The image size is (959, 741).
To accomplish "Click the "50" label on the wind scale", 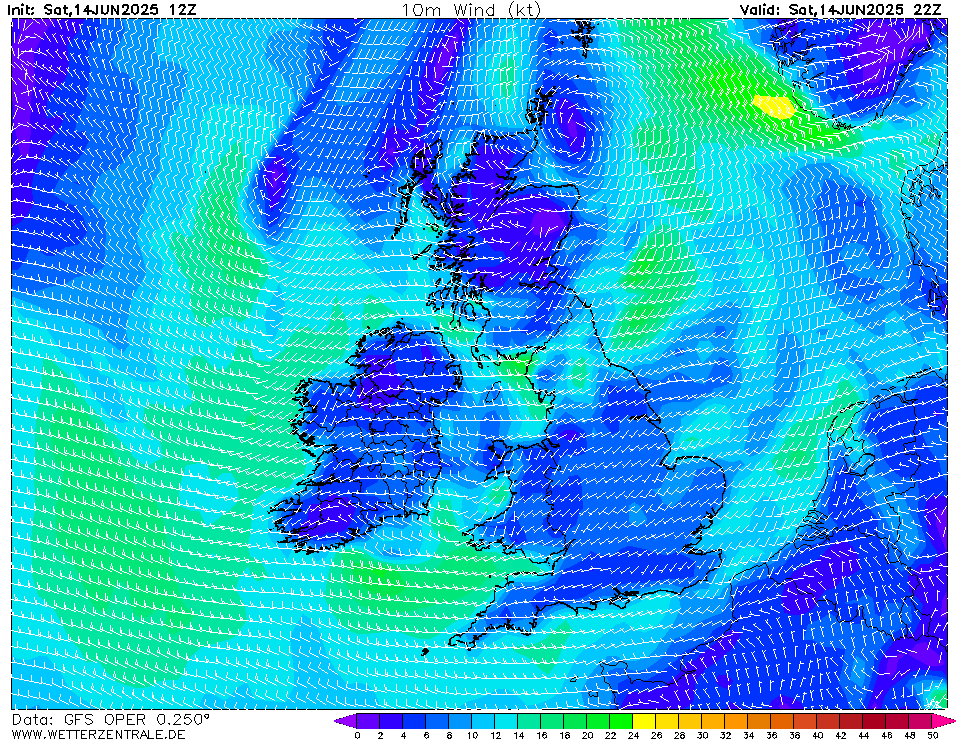I will pyautogui.click(x=933, y=735).
